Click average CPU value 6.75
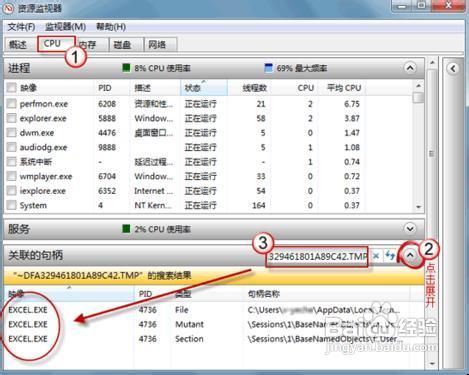This screenshot has width=469, height=375. tap(352, 104)
